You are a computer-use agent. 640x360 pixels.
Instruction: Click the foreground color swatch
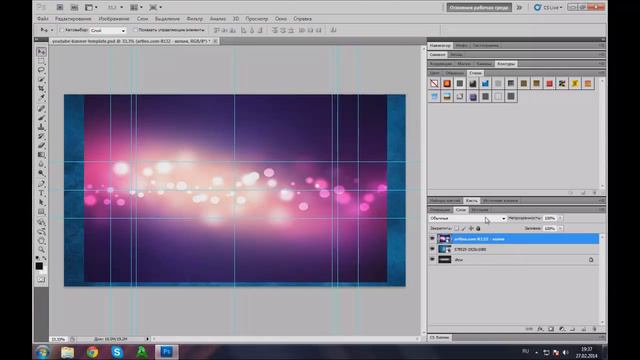tap(39, 266)
